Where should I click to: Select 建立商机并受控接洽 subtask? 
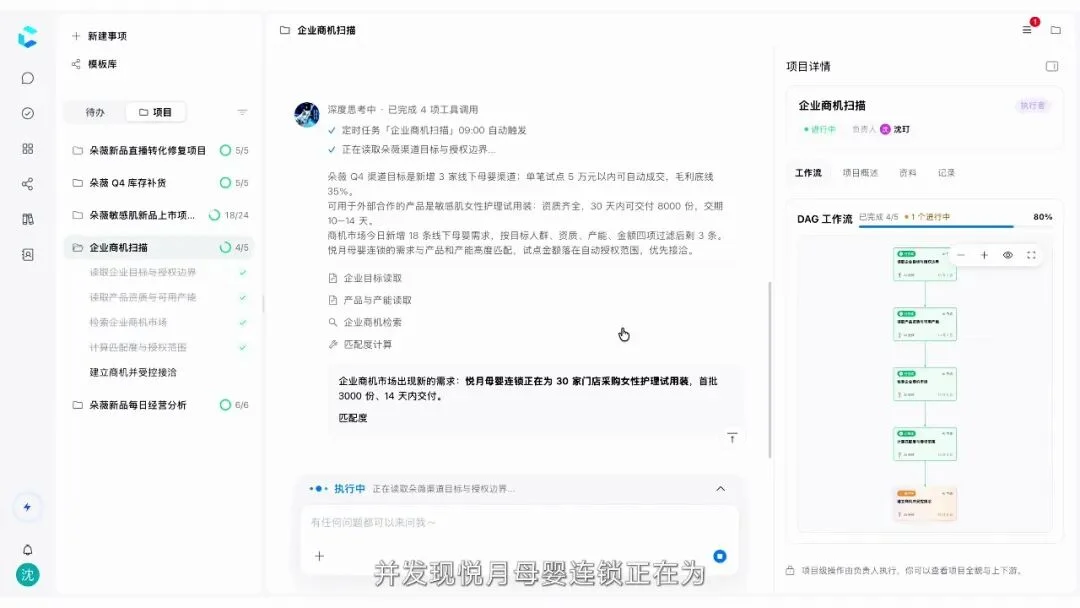133,373
